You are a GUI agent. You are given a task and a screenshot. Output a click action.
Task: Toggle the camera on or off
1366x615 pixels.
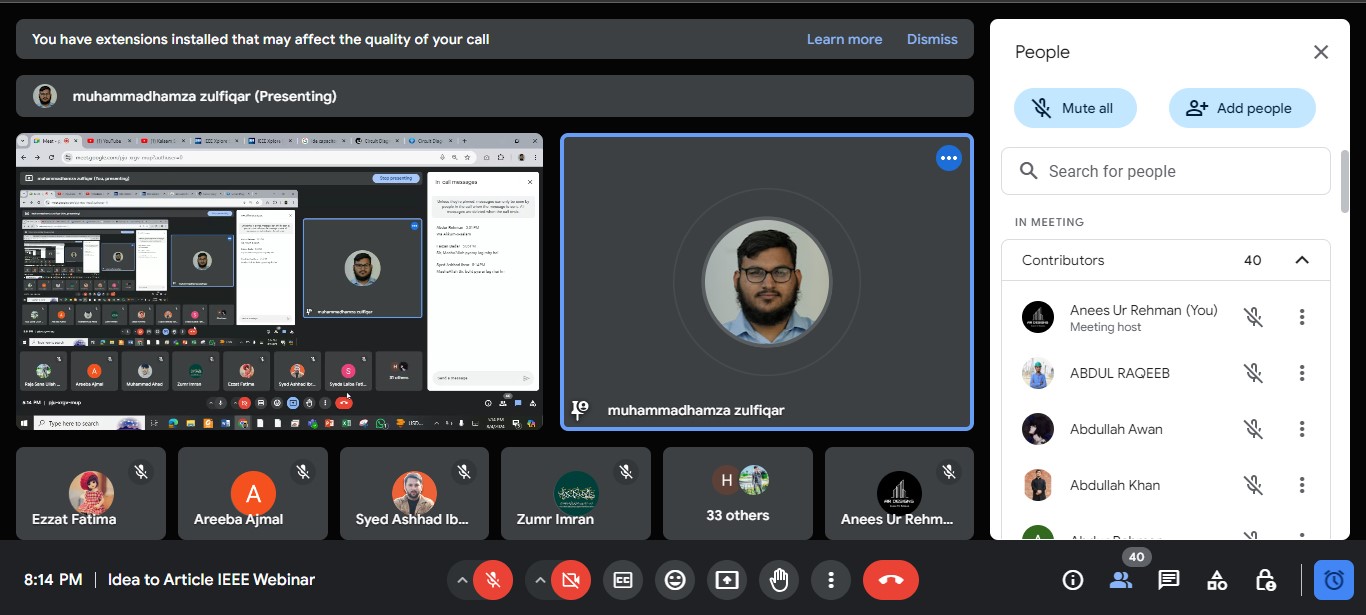coord(571,580)
